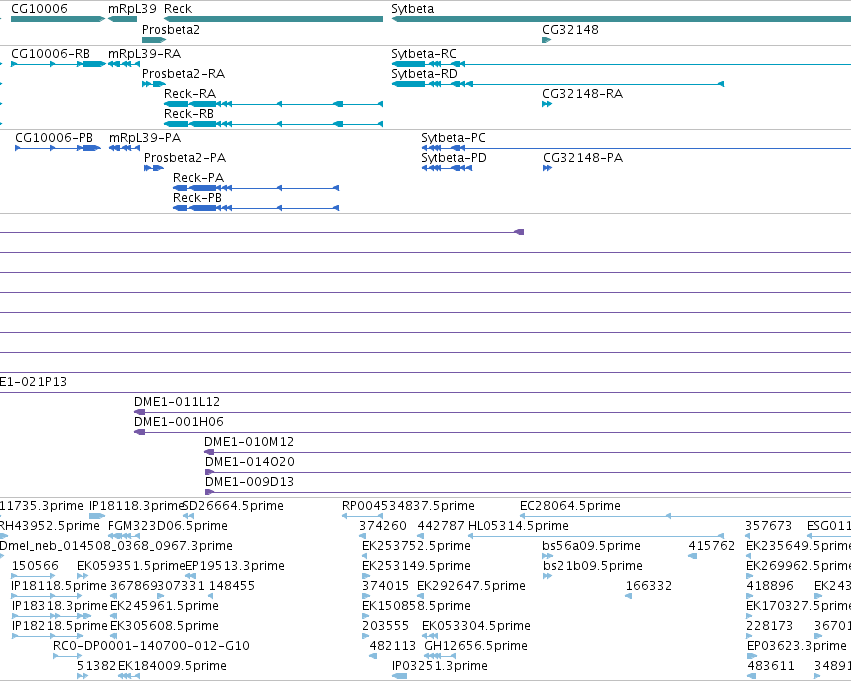Select the IP18218.5prime EST label
The width and height of the screenshot is (851, 681).
(60, 626)
